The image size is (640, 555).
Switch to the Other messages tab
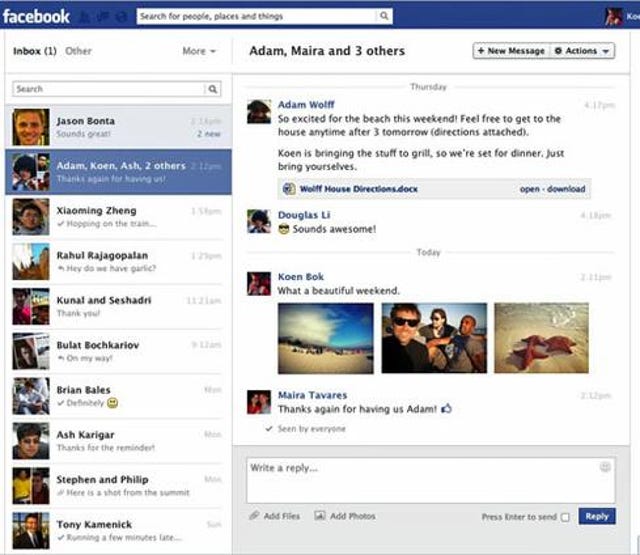click(x=78, y=51)
